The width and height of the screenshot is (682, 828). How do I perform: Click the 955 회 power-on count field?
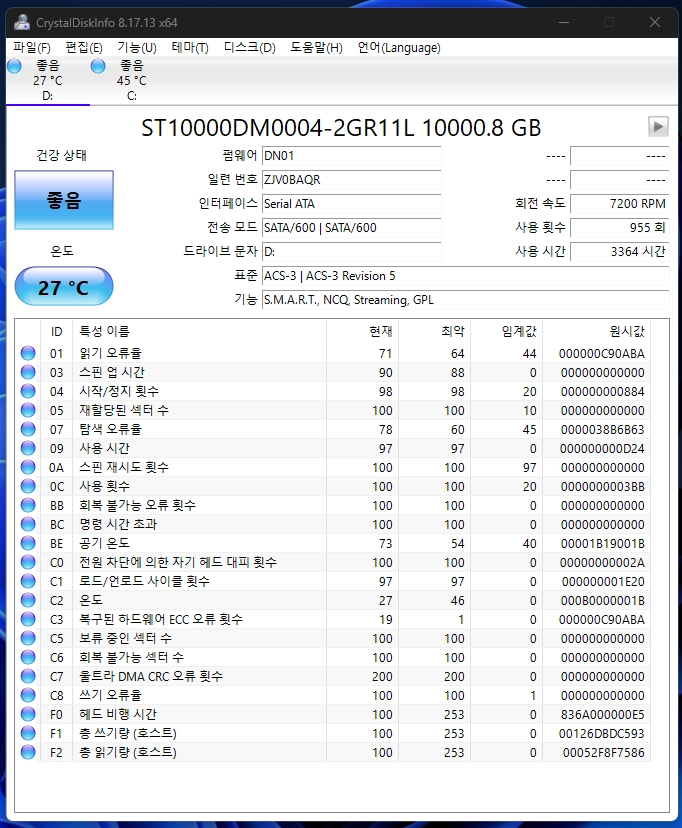(x=620, y=228)
